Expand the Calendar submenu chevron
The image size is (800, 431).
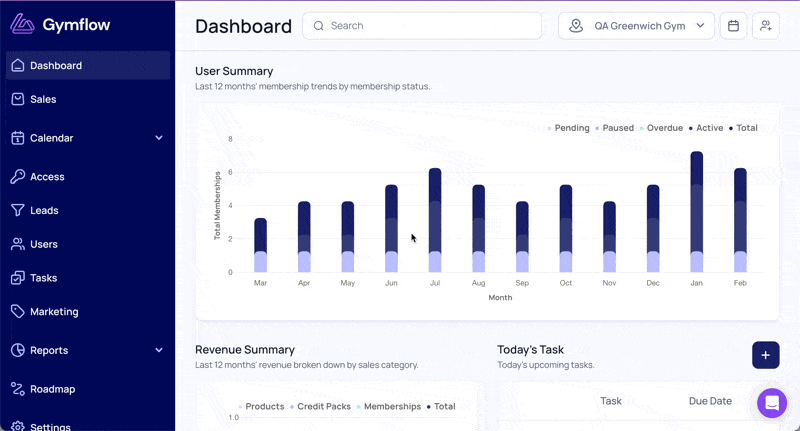point(159,138)
